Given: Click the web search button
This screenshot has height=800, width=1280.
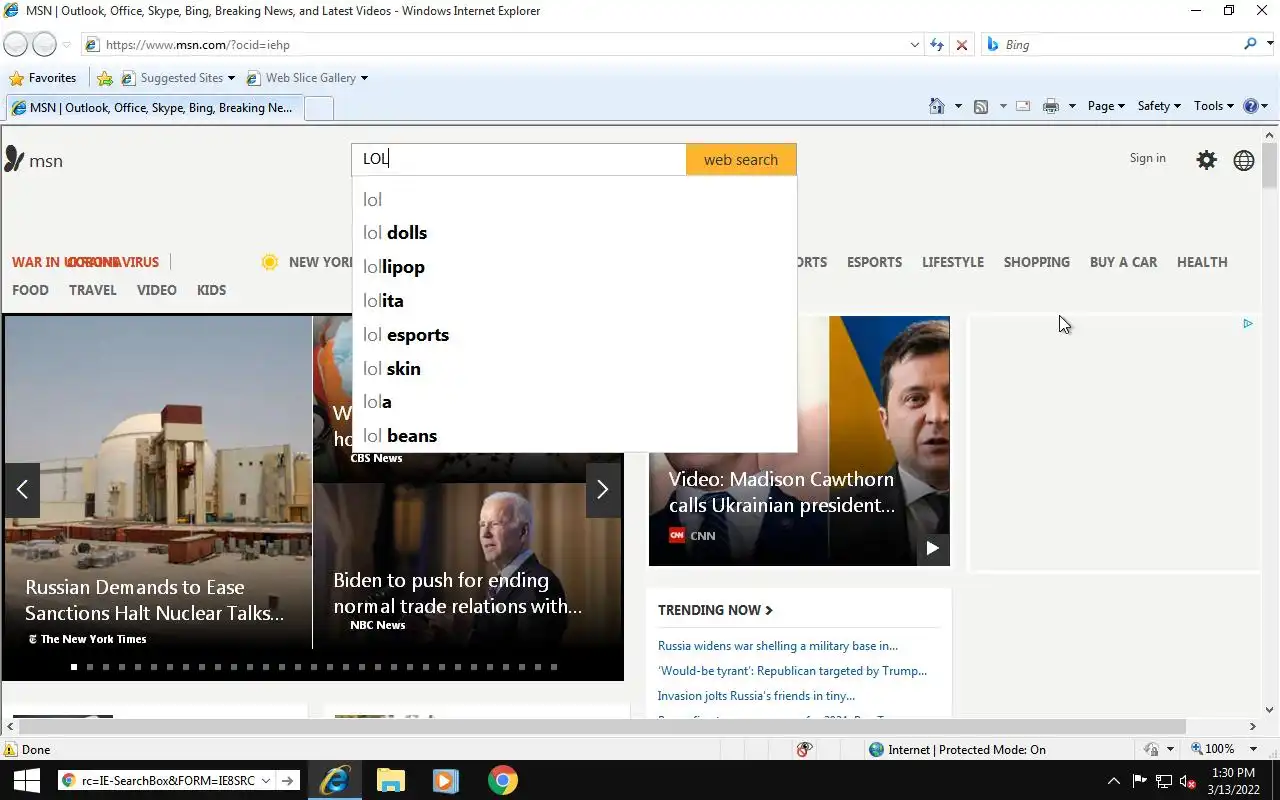Looking at the screenshot, I should [x=741, y=159].
